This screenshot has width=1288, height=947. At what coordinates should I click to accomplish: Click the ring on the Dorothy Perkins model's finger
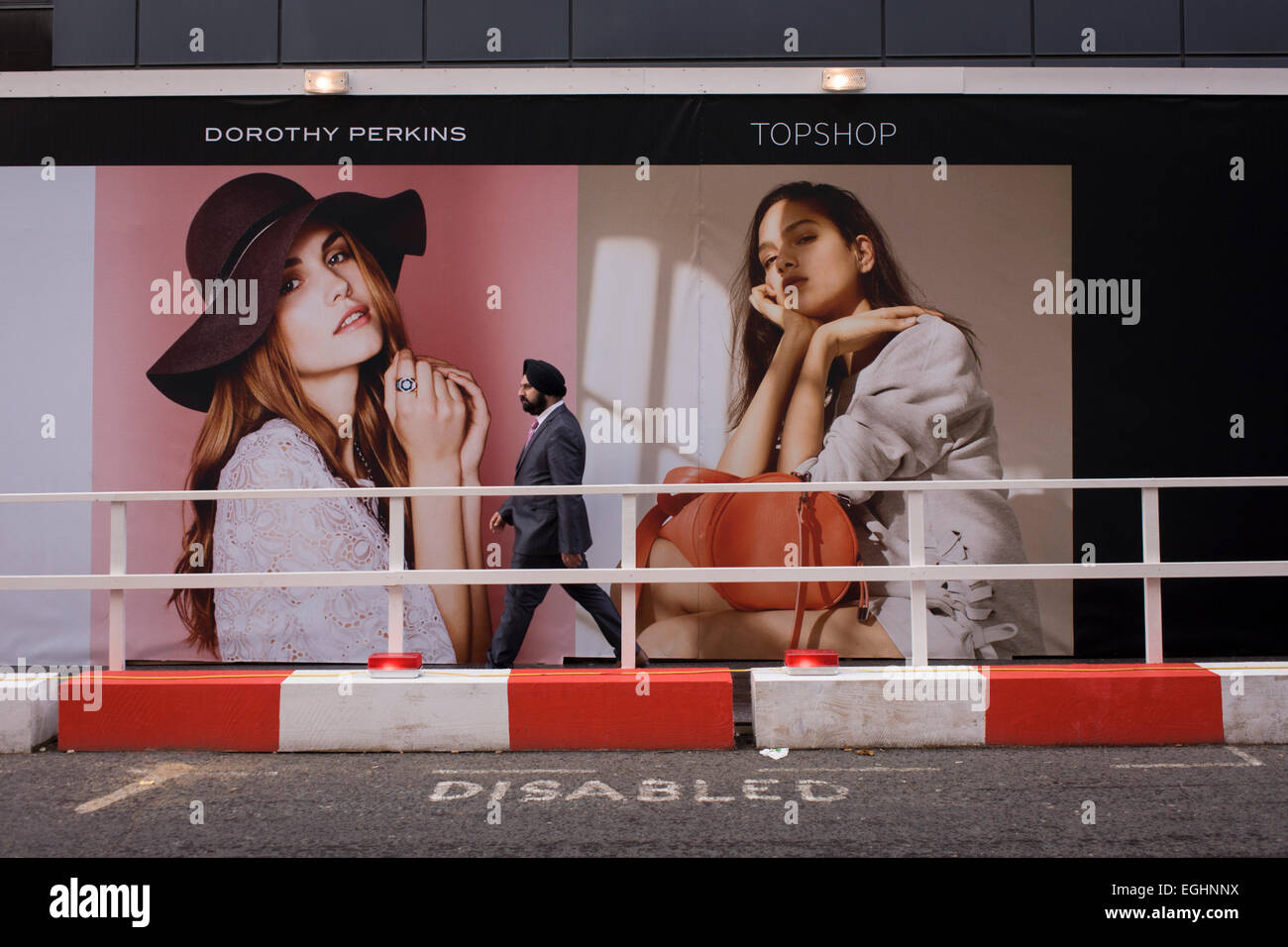tap(405, 384)
